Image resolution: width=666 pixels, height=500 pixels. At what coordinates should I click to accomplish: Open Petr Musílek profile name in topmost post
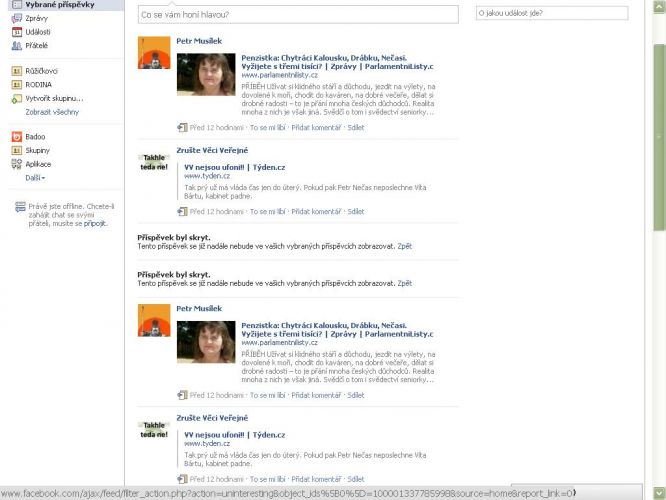click(x=199, y=41)
